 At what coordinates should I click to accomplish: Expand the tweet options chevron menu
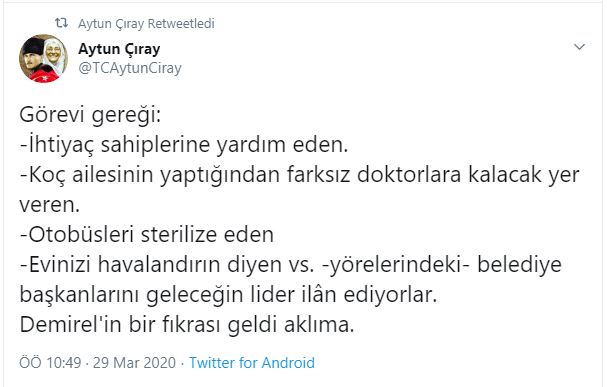tap(579, 47)
